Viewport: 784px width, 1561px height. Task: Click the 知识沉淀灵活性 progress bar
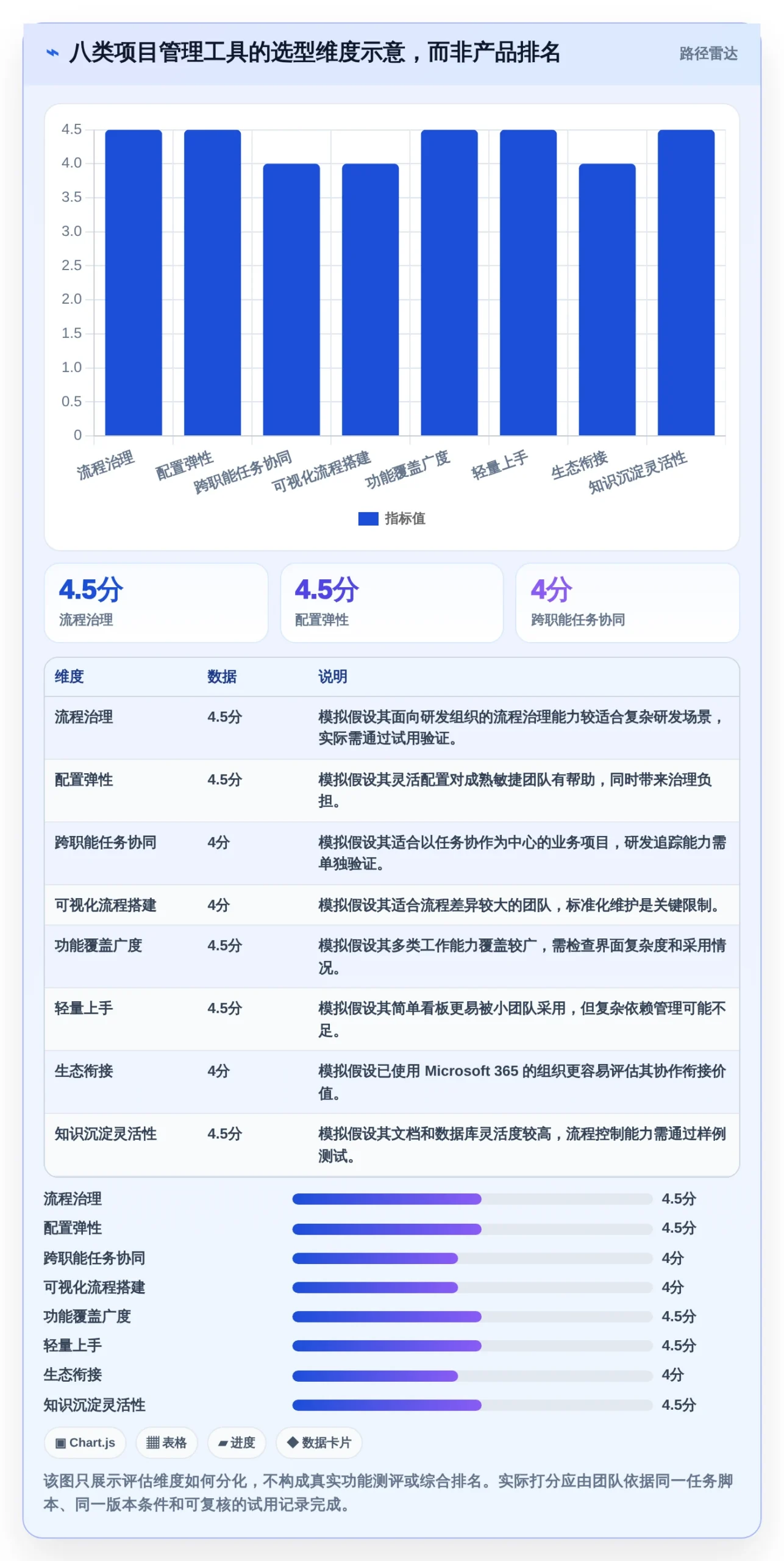(x=472, y=1405)
